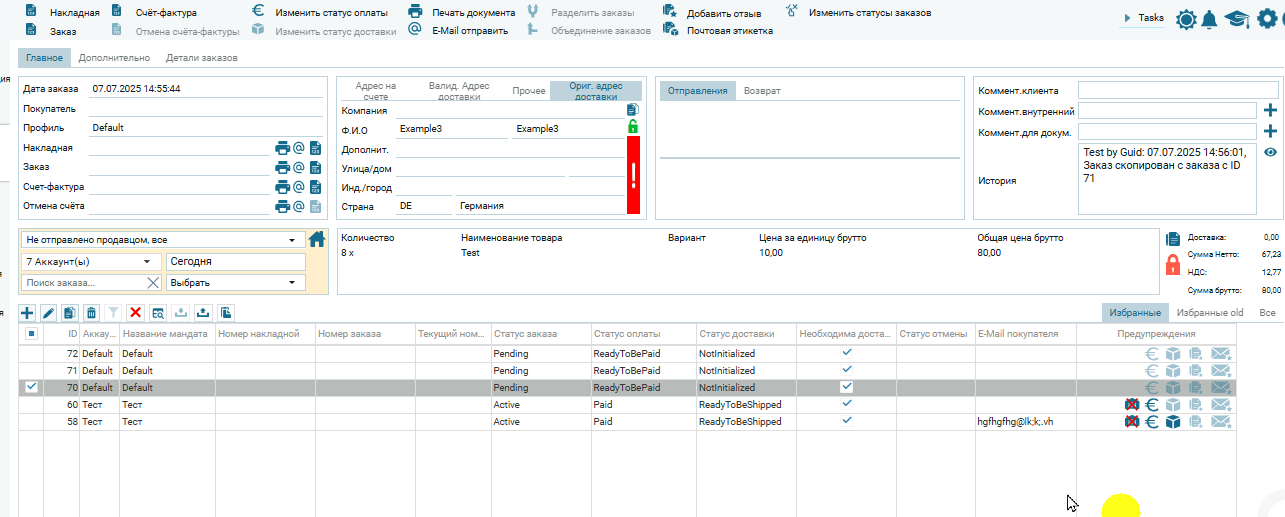Open the 'Выбрать' dropdown
The width and height of the screenshot is (1285, 517).
tap(235, 282)
